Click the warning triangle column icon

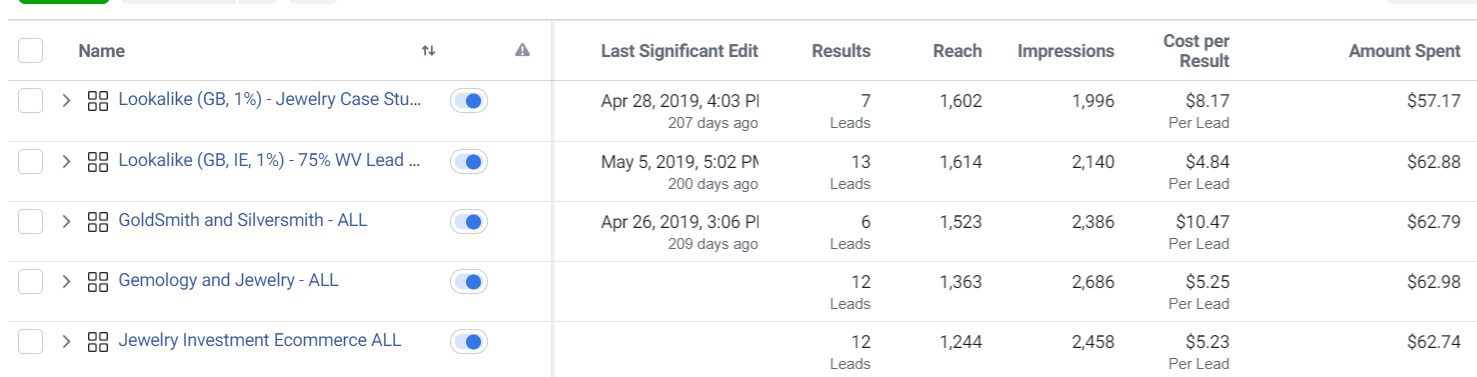click(x=522, y=51)
